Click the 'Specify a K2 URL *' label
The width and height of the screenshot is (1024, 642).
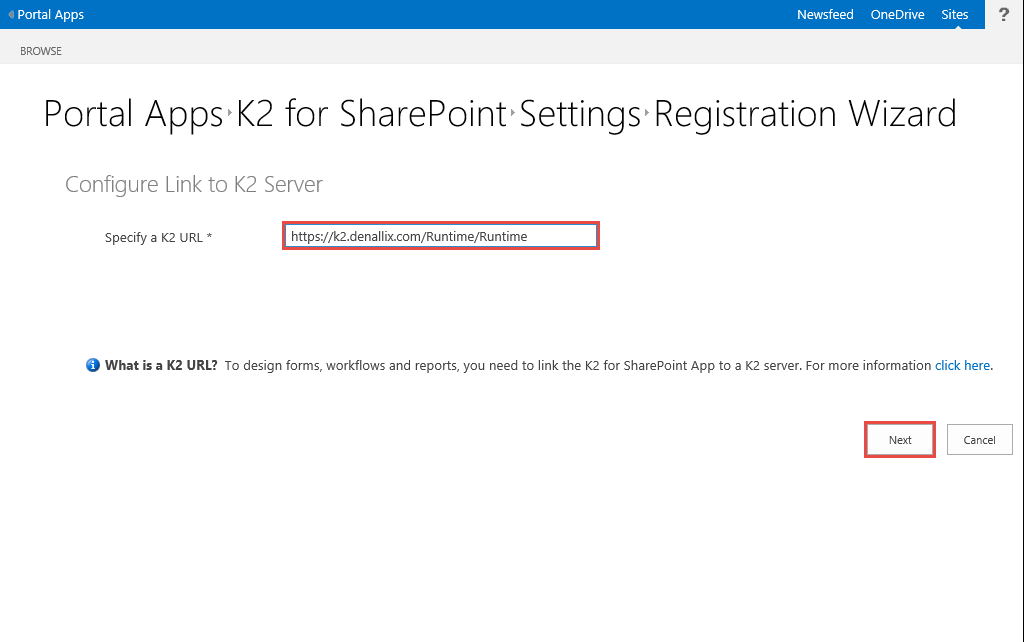click(158, 238)
